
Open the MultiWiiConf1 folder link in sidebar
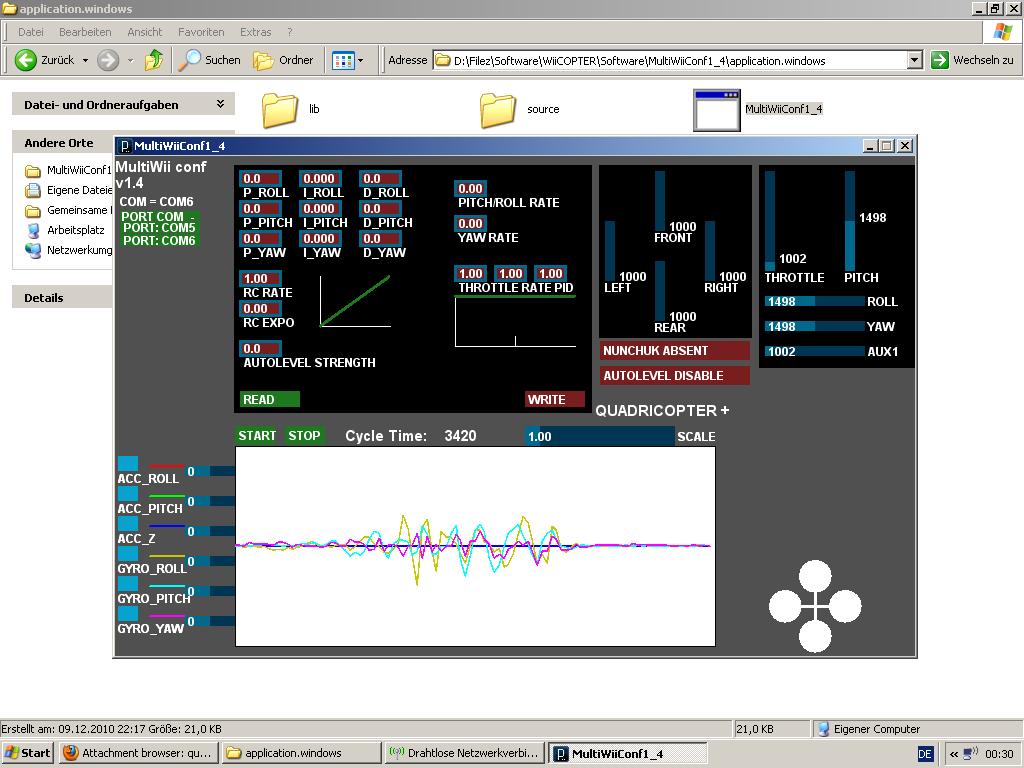click(69, 170)
